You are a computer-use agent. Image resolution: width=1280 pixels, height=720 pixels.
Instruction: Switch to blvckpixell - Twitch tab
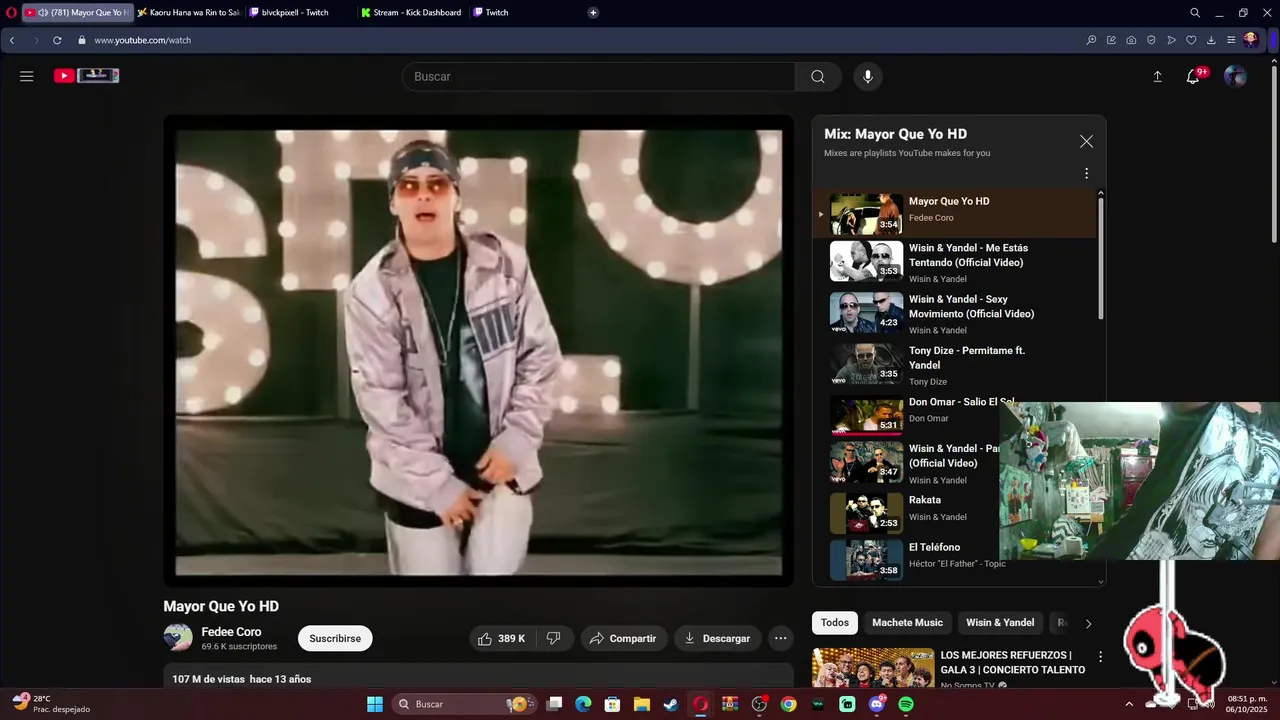coord(300,13)
